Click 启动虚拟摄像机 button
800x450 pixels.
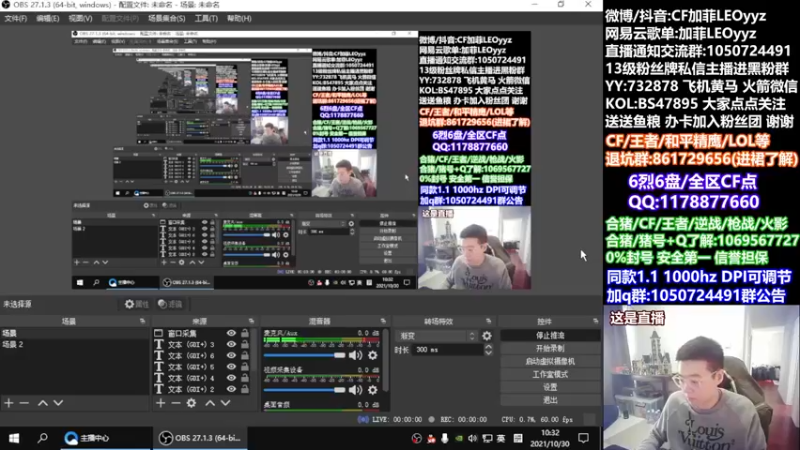tap(550, 361)
